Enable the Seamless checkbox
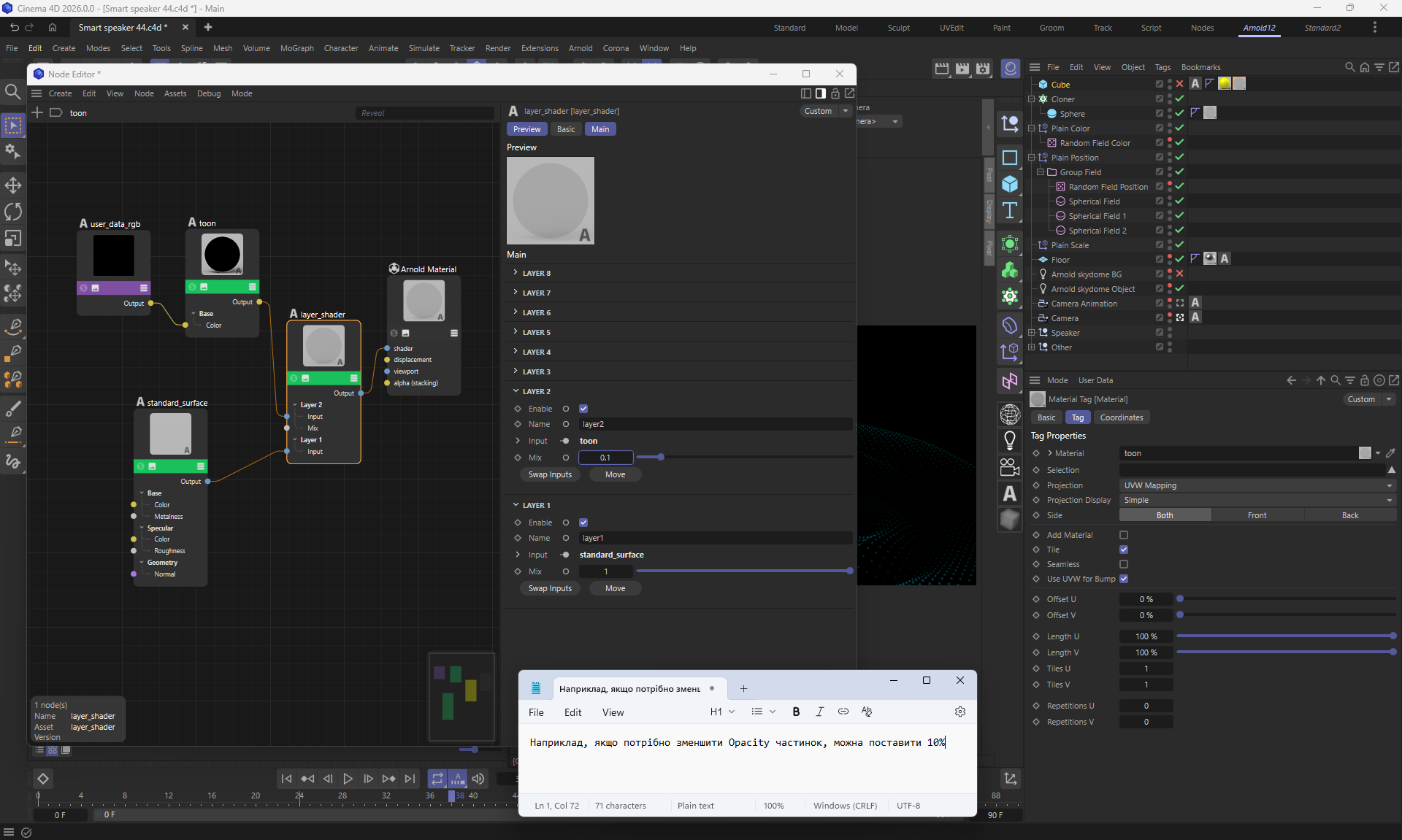1402x840 pixels. pos(1124,564)
